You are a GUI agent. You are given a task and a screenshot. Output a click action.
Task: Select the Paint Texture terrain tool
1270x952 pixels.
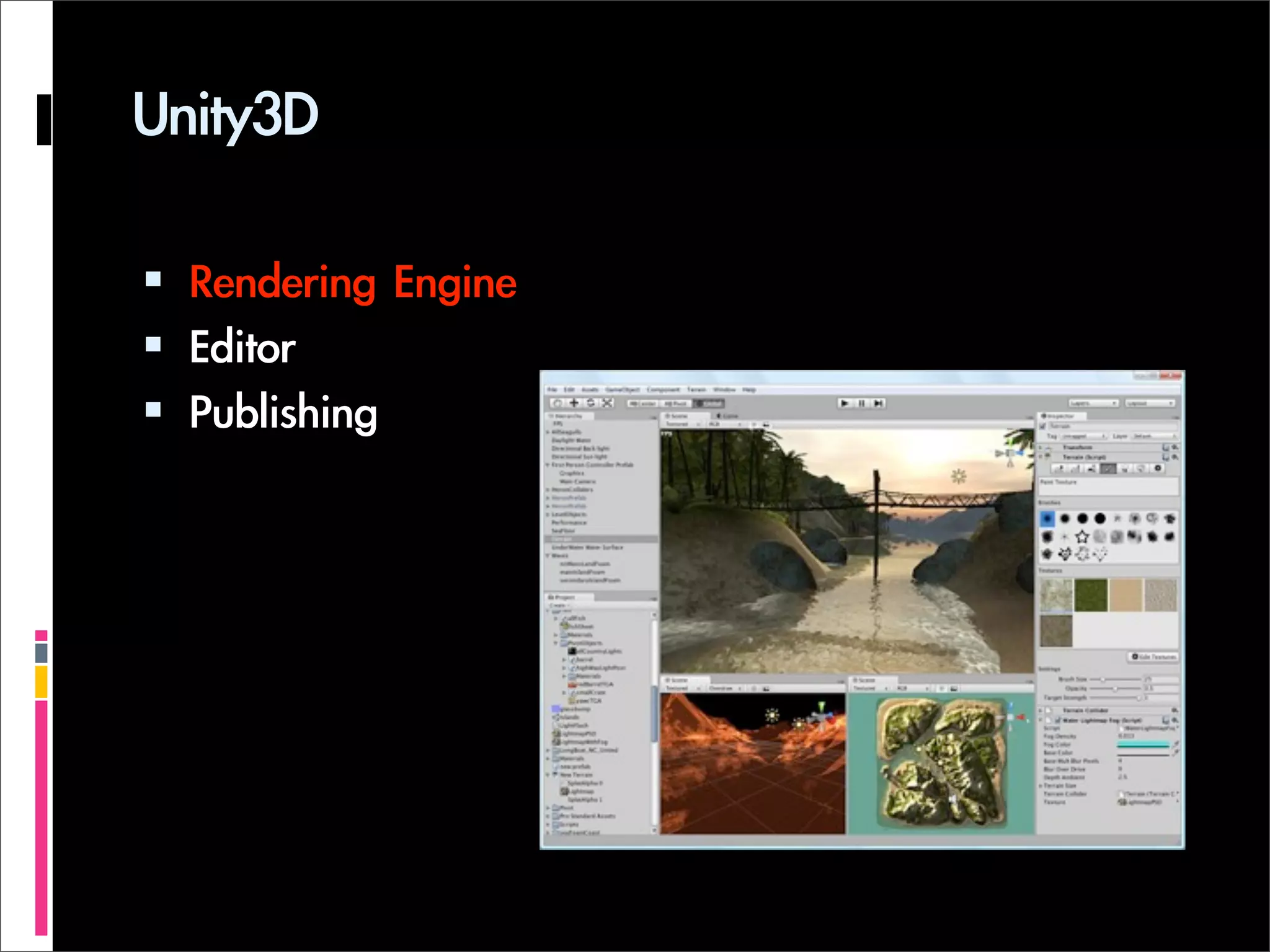pyautogui.click(x=1107, y=469)
